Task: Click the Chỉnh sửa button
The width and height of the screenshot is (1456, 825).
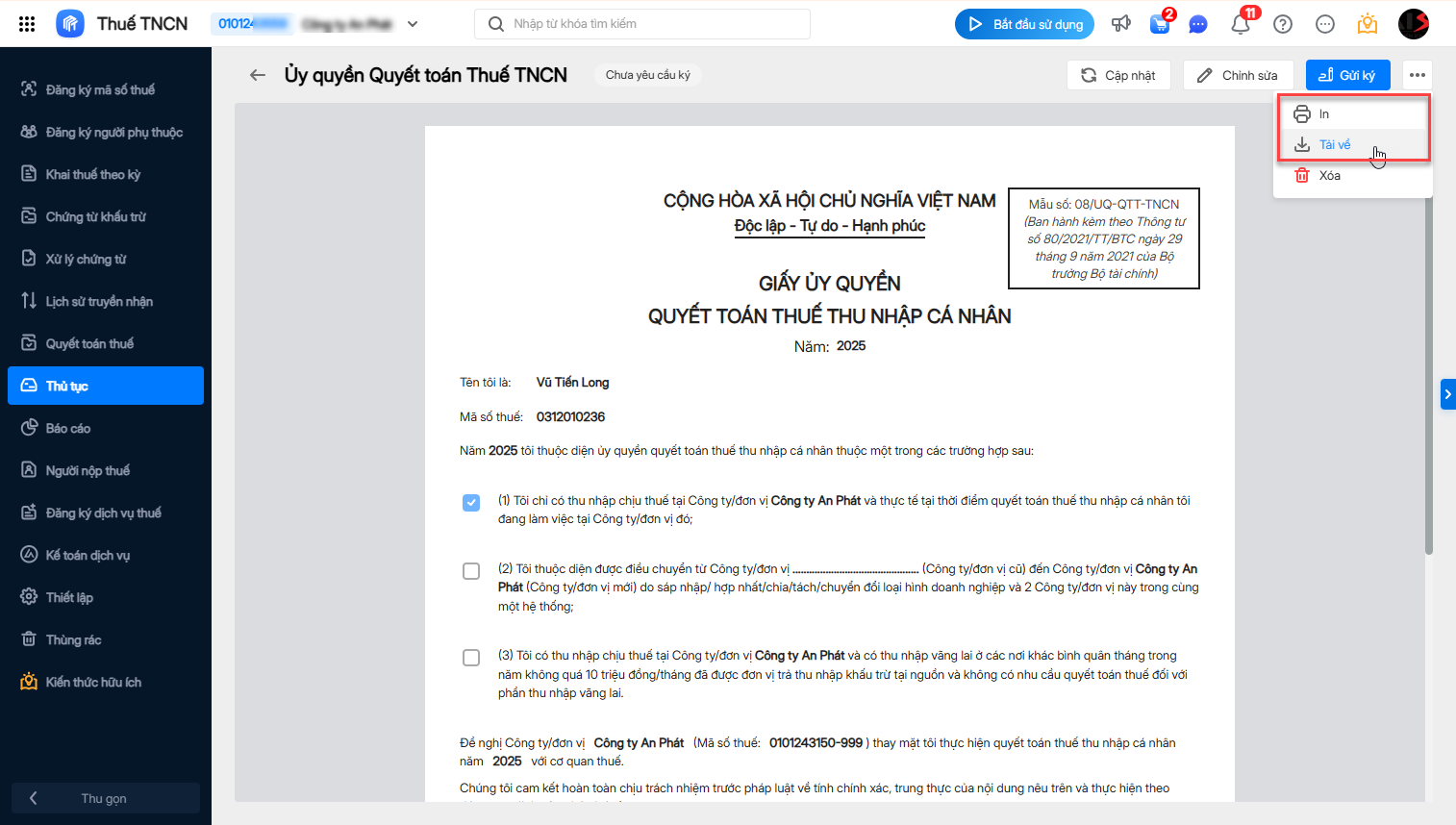Action: [x=1237, y=75]
